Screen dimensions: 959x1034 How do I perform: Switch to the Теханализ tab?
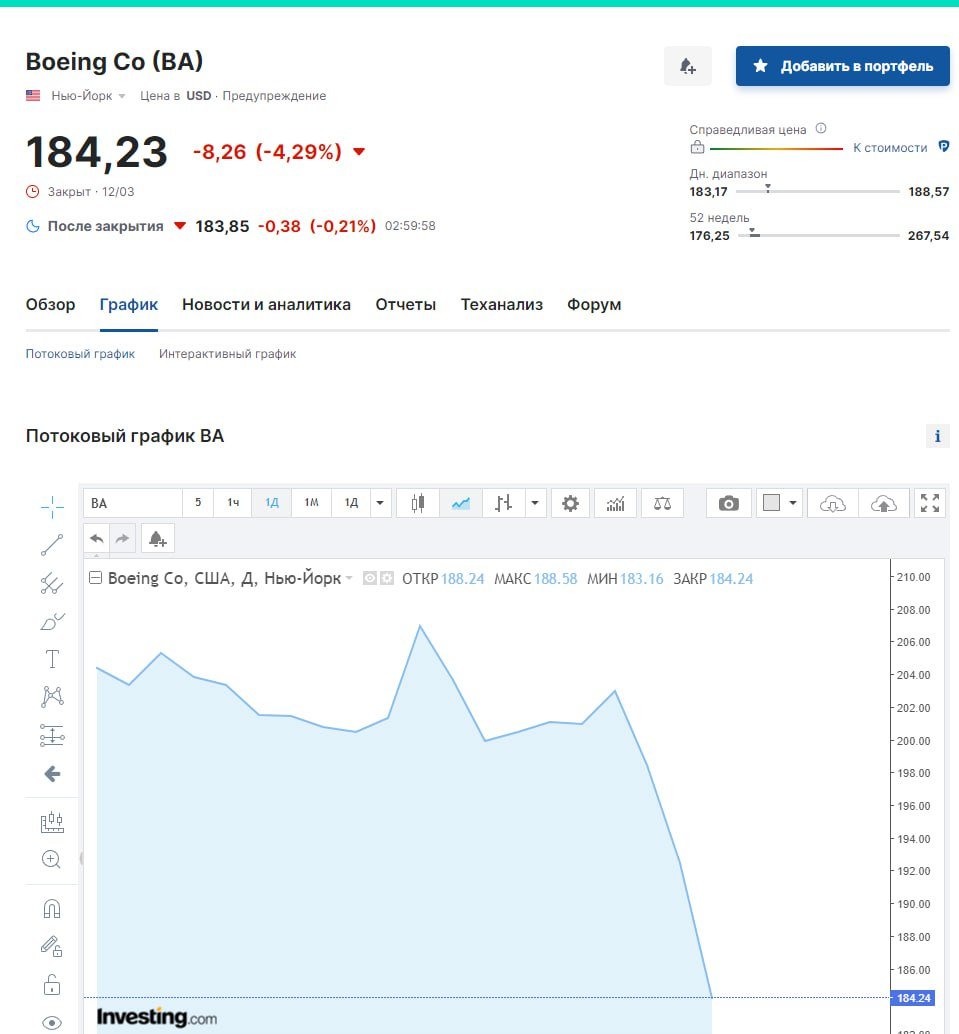tap(501, 305)
